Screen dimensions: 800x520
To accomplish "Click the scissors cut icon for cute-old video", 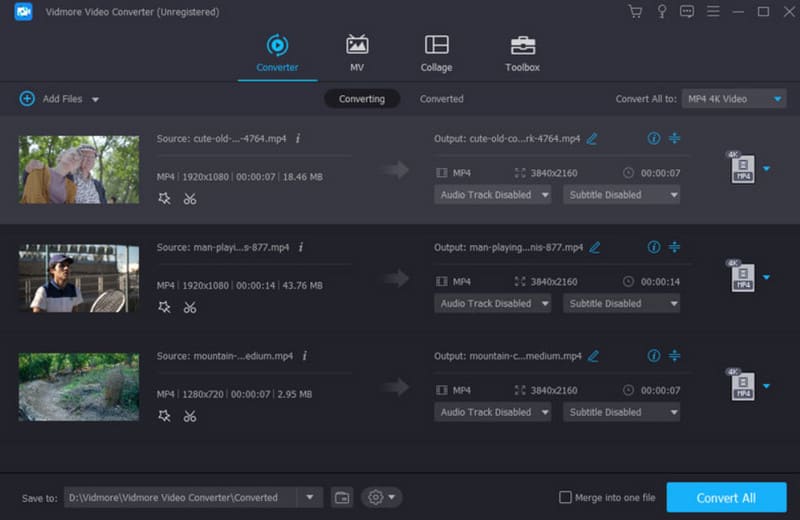I will point(190,199).
